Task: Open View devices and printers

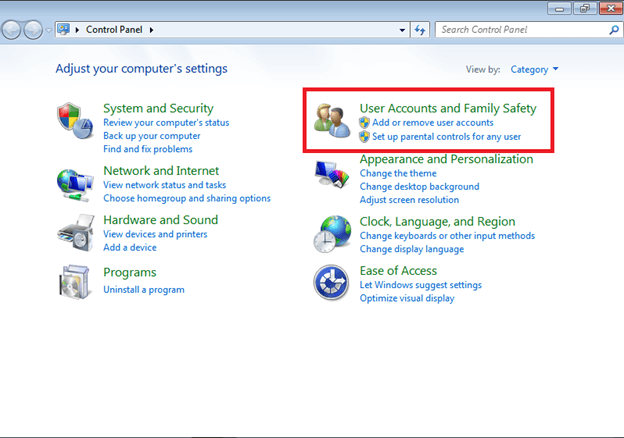Action: (155, 234)
